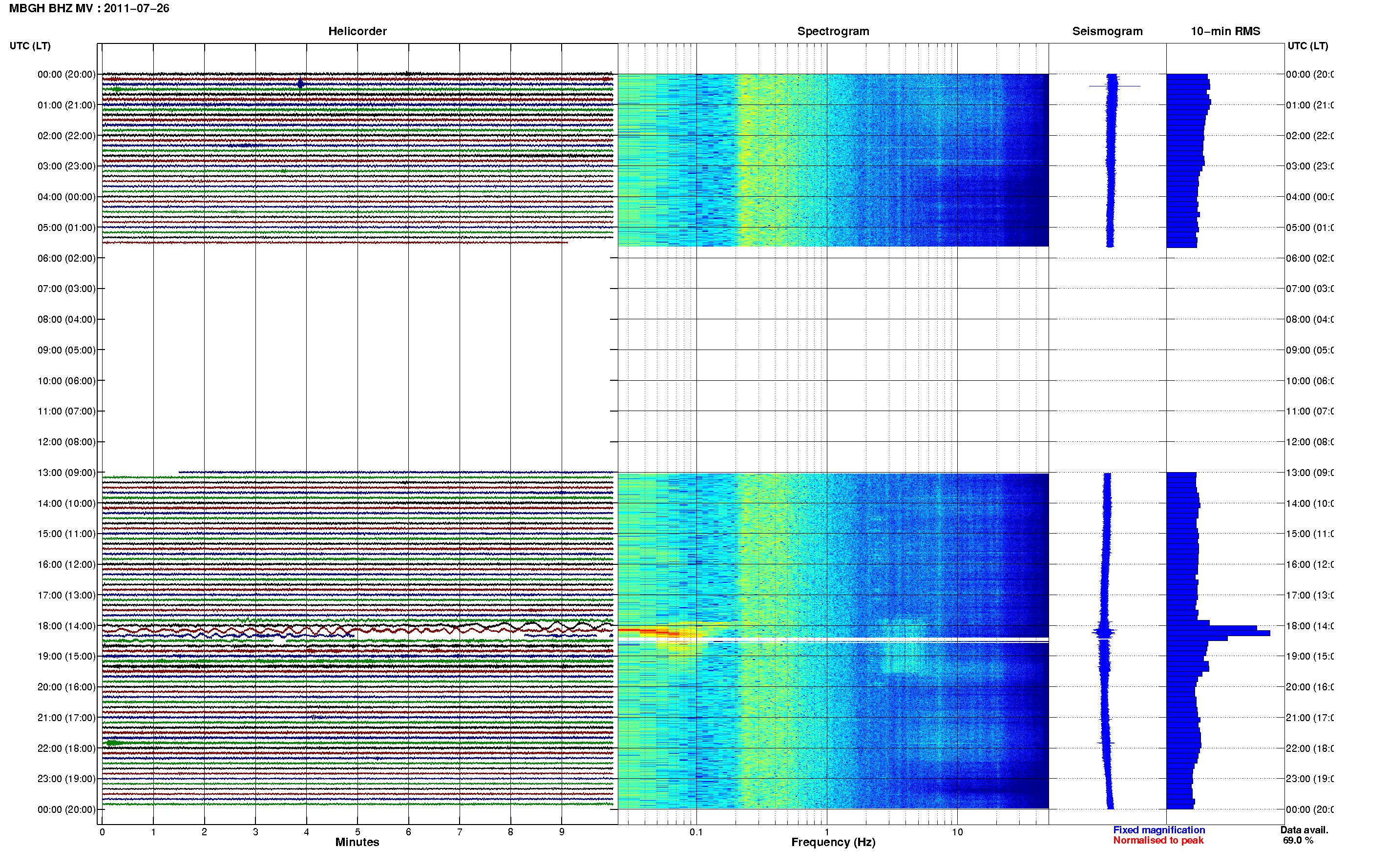Click the left 18:00 (14:00) time label

point(66,626)
